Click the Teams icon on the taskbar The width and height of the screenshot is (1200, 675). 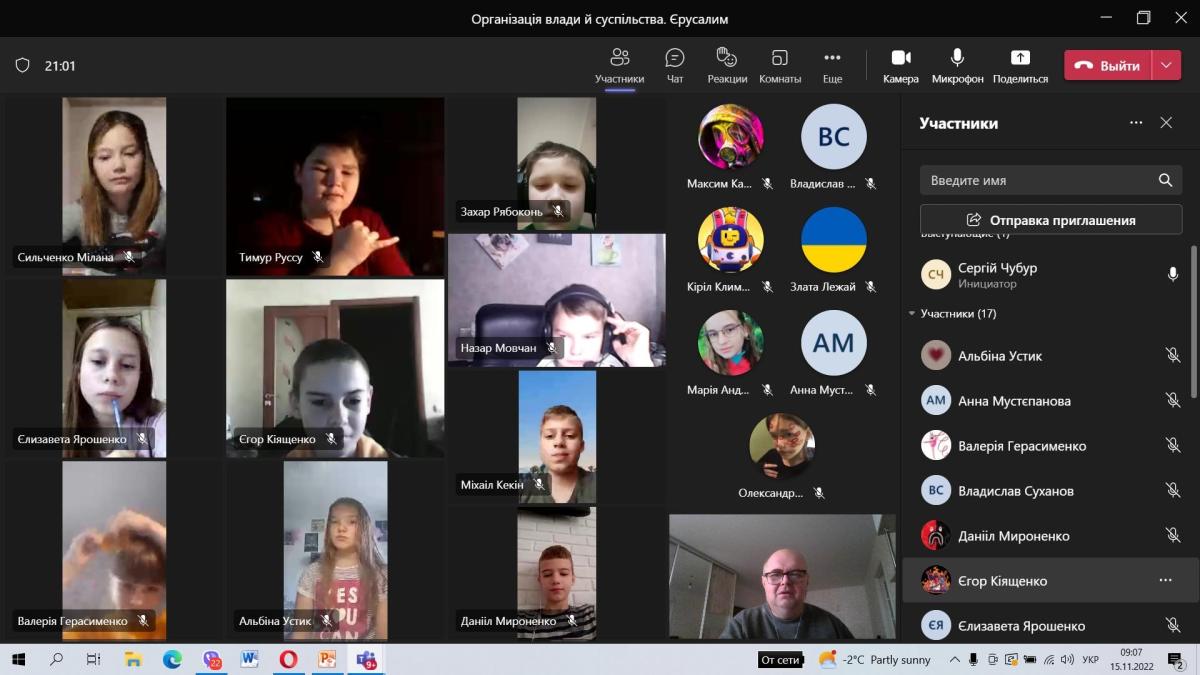point(366,659)
